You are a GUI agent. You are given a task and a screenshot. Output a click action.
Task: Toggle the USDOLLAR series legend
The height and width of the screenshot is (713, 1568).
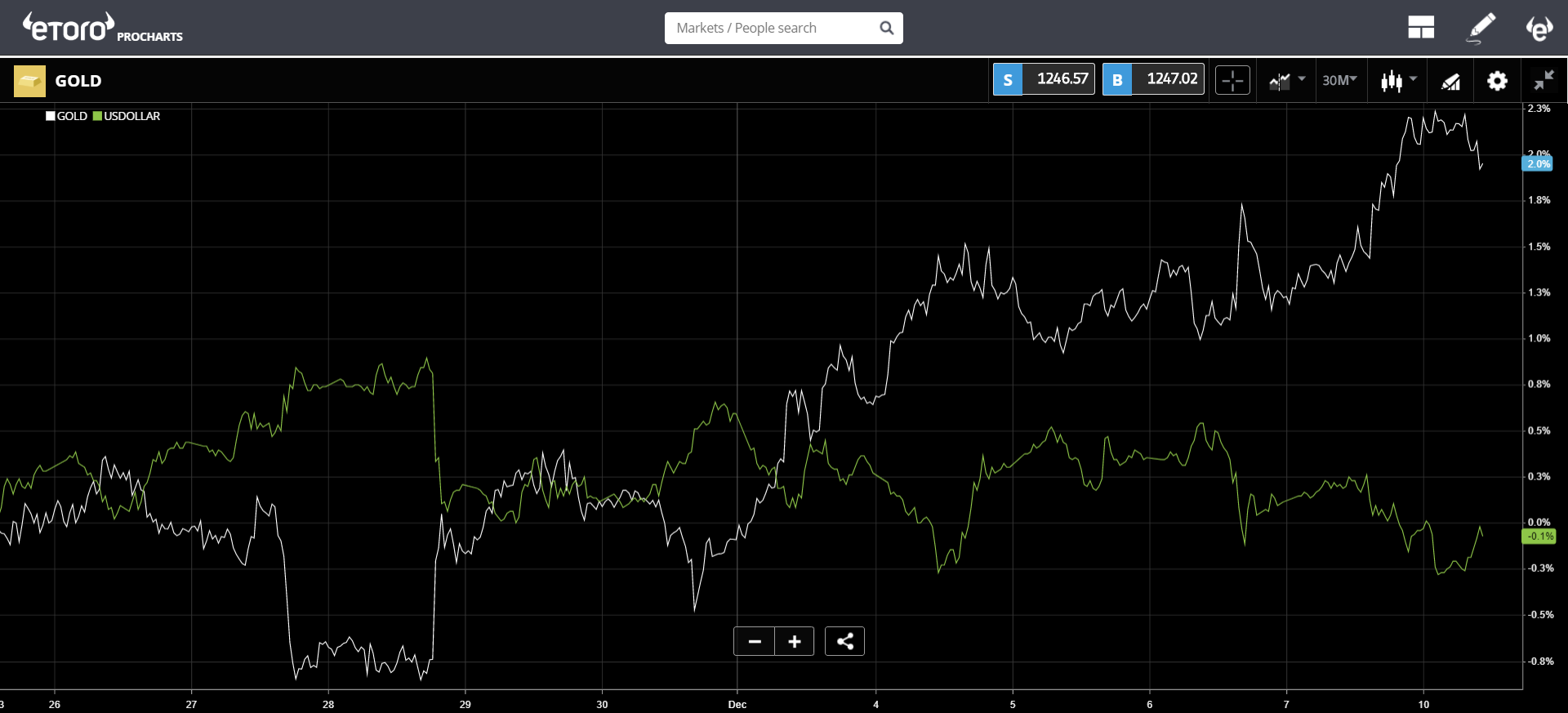click(x=127, y=116)
